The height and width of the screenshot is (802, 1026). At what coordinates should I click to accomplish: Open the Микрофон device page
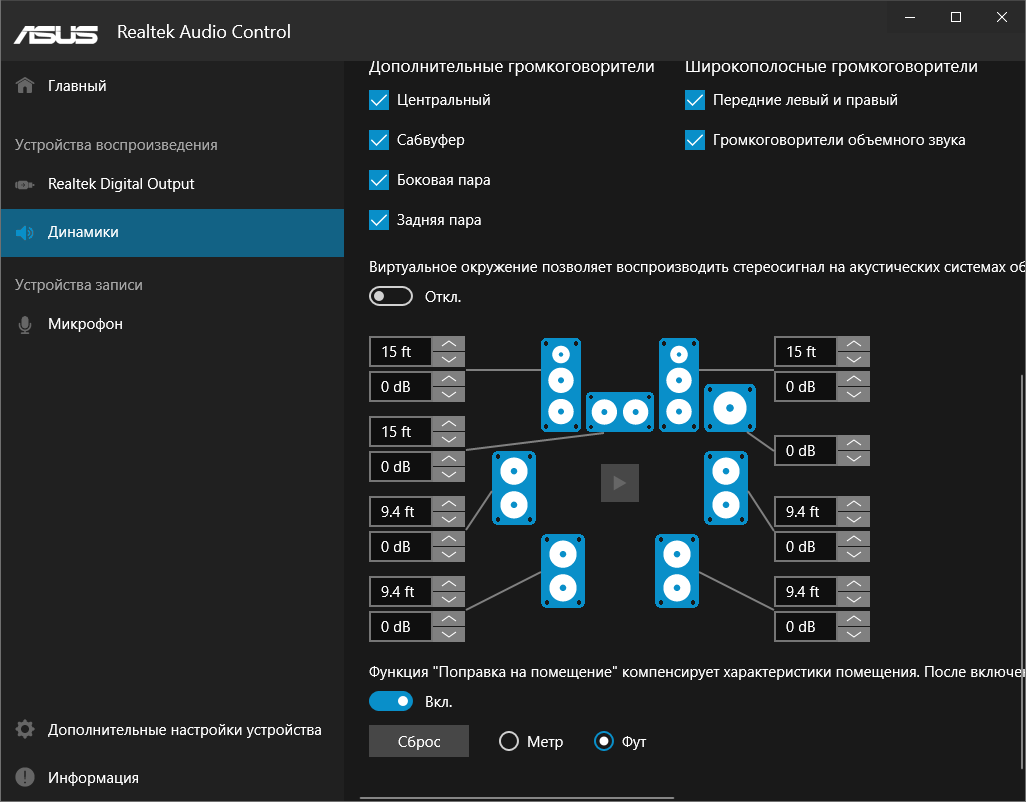(x=85, y=324)
